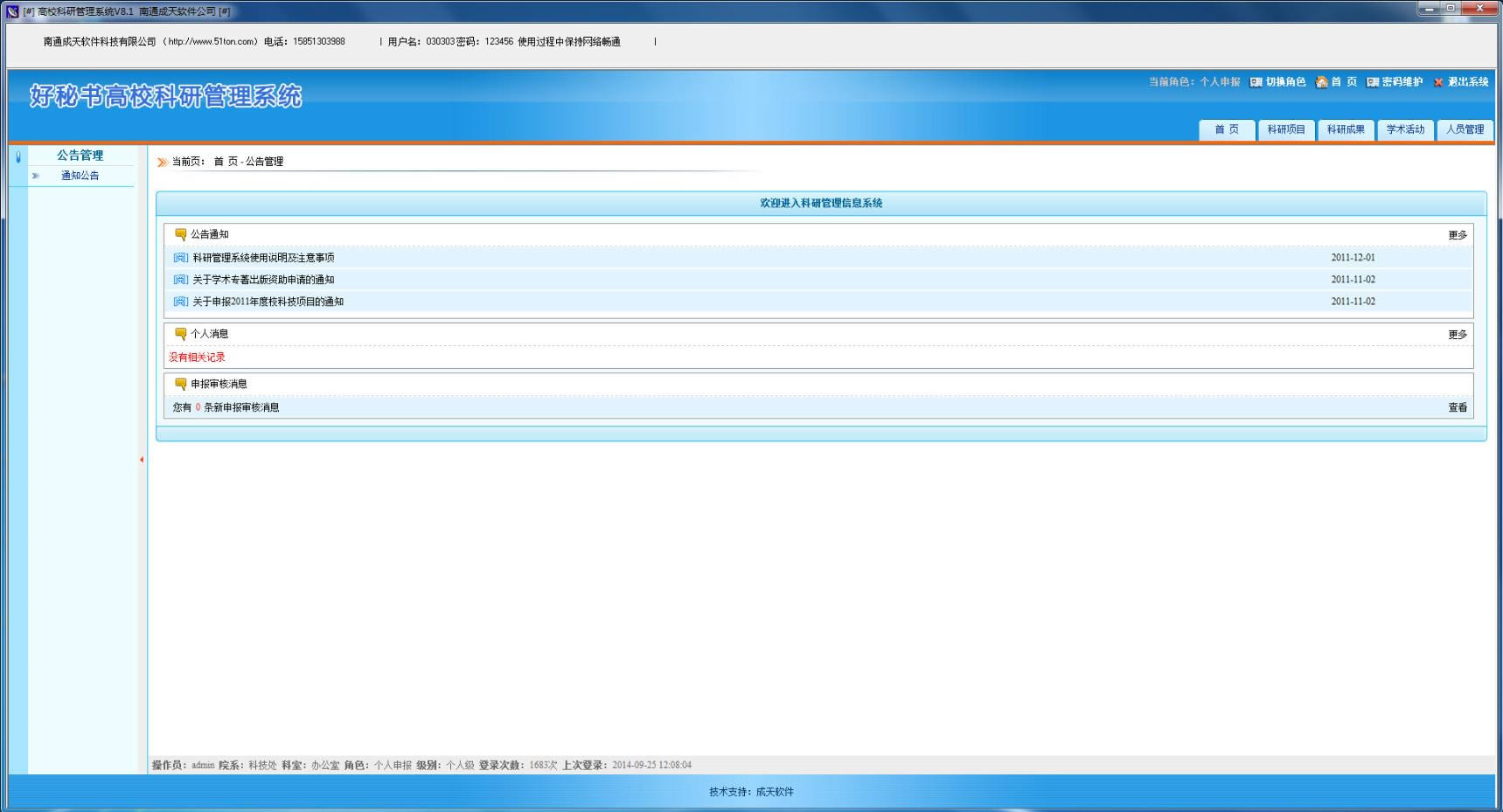
Task: Click the 密码维护 password icon
Action: (1373, 82)
